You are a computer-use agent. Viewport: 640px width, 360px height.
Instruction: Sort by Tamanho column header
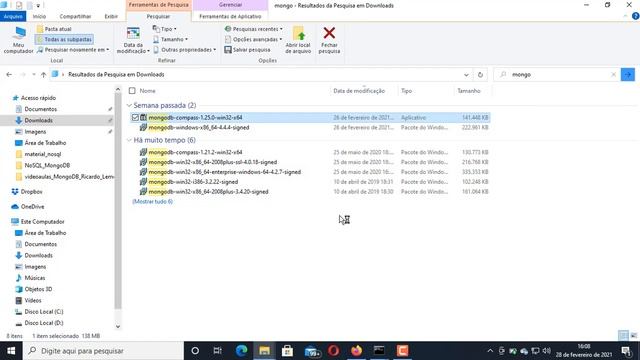469,91
